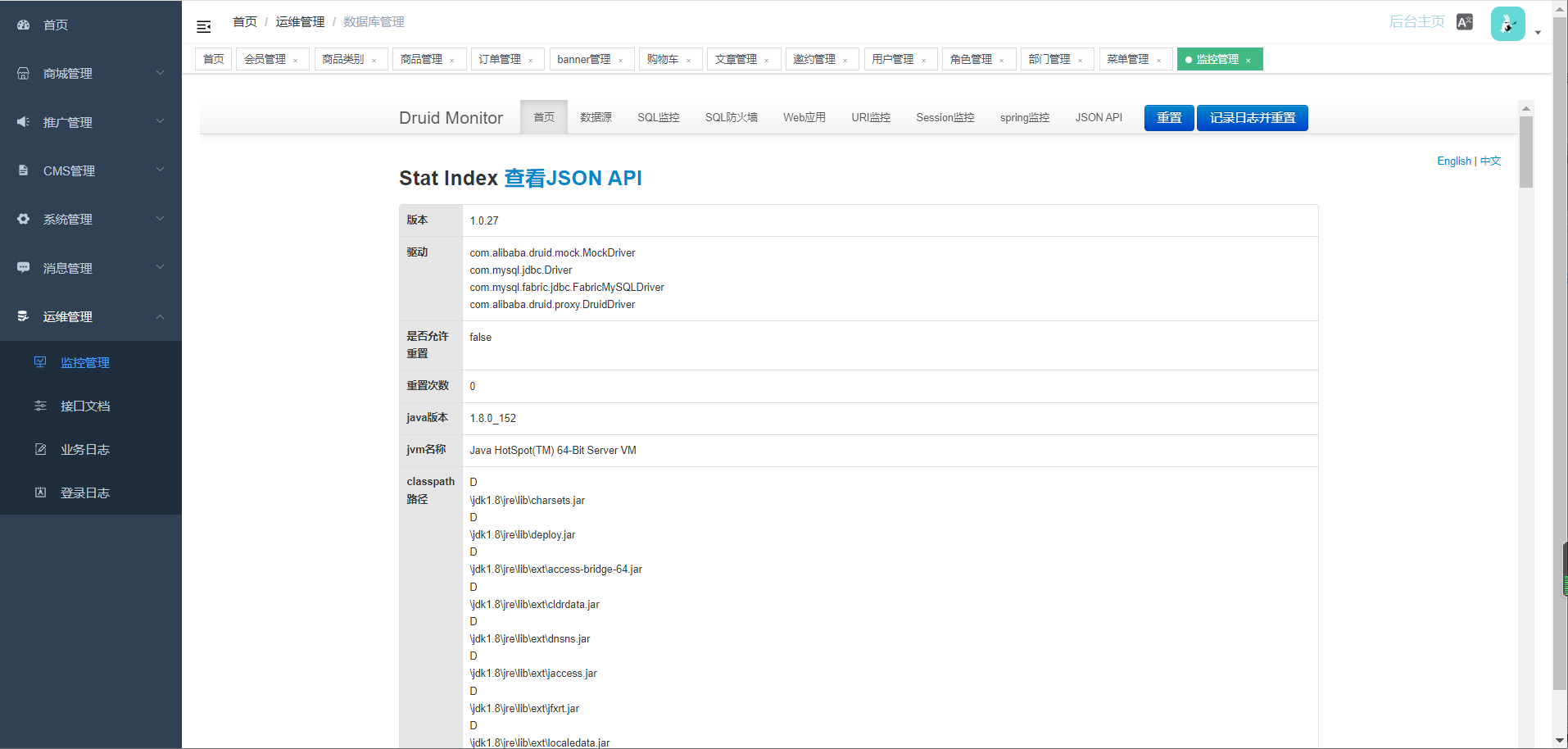Image resolution: width=1568 pixels, height=749 pixels.
Task: Close the 角色管理 tab
Action: [1002, 60]
